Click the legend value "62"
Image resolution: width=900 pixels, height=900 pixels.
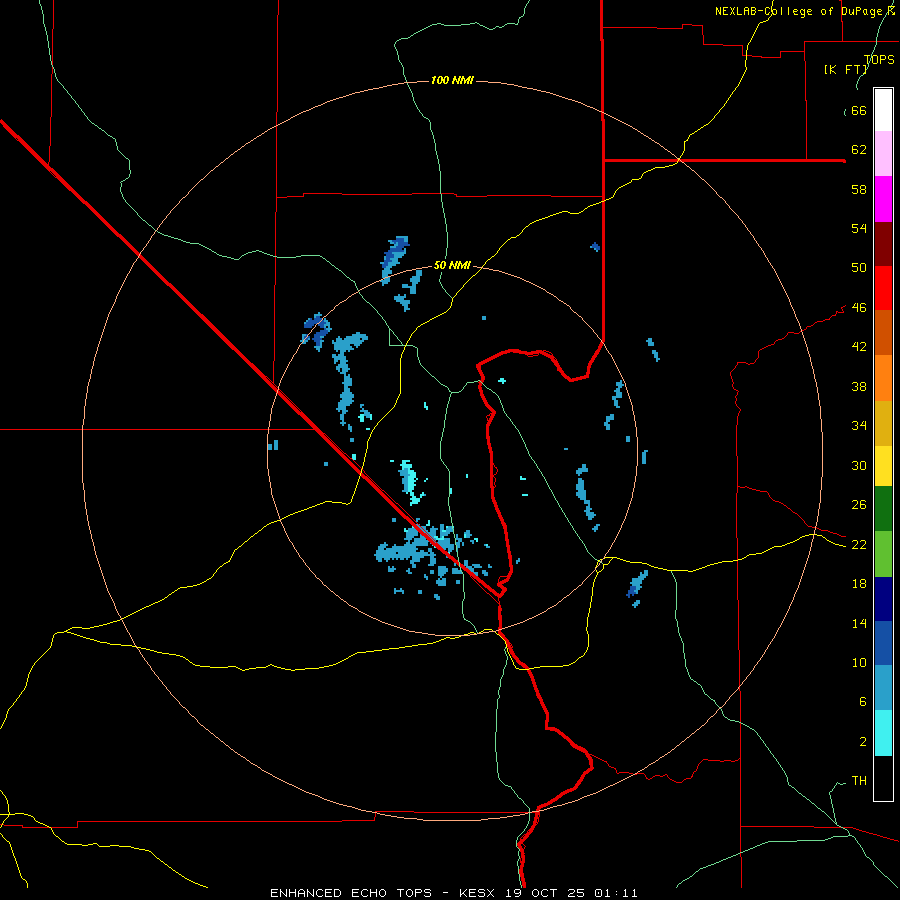pyautogui.click(x=858, y=150)
